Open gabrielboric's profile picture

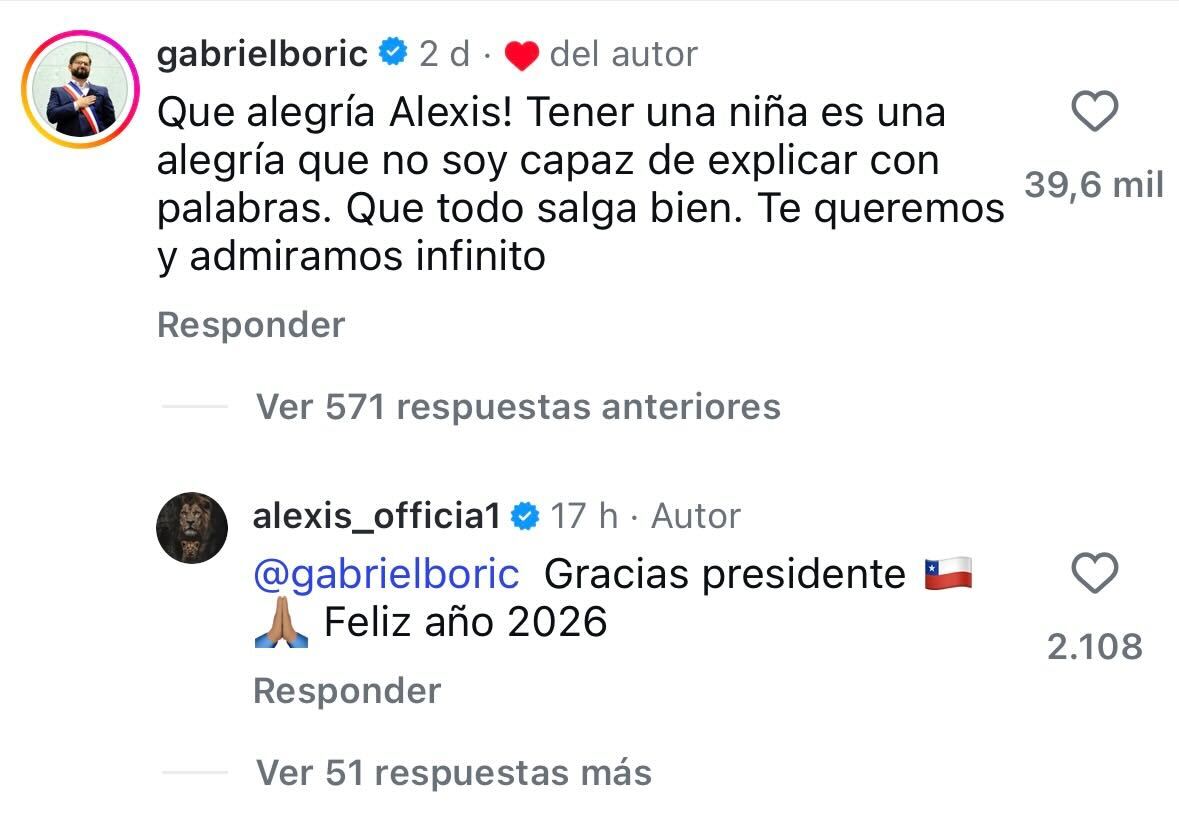[81, 90]
